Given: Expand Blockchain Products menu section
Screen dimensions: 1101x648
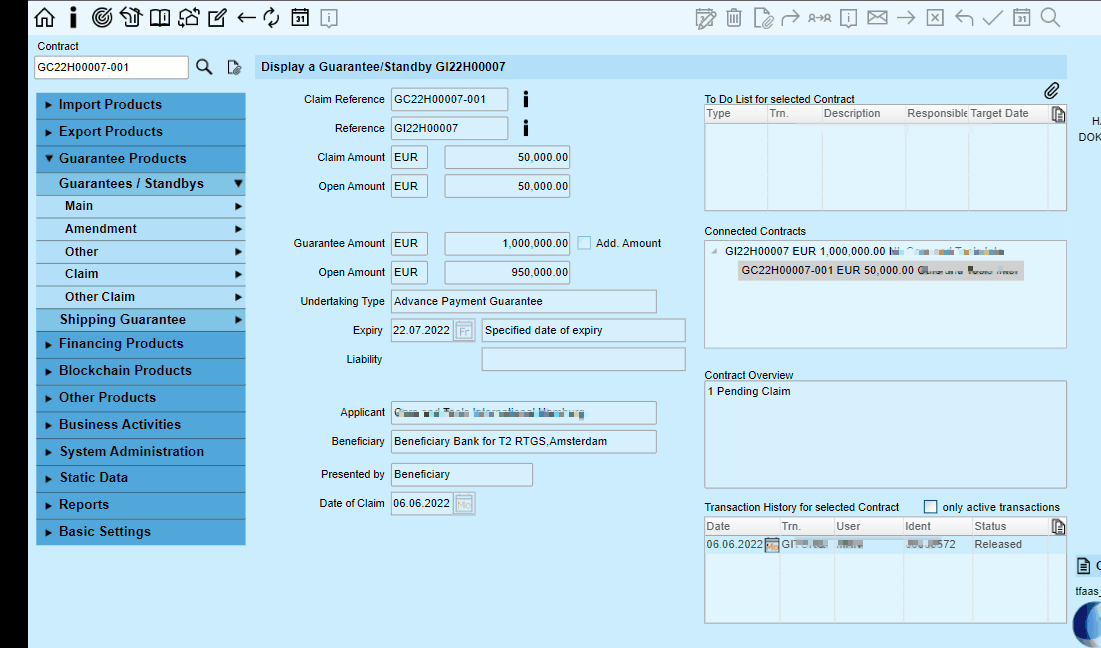Looking at the screenshot, I should 140,371.
